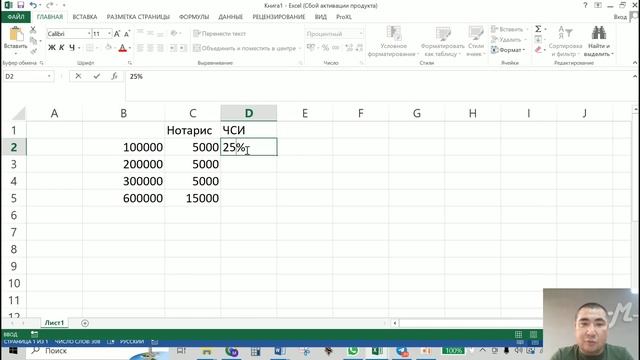Click cell with value 15000
Screen dimensions: 640x360
click(193, 198)
